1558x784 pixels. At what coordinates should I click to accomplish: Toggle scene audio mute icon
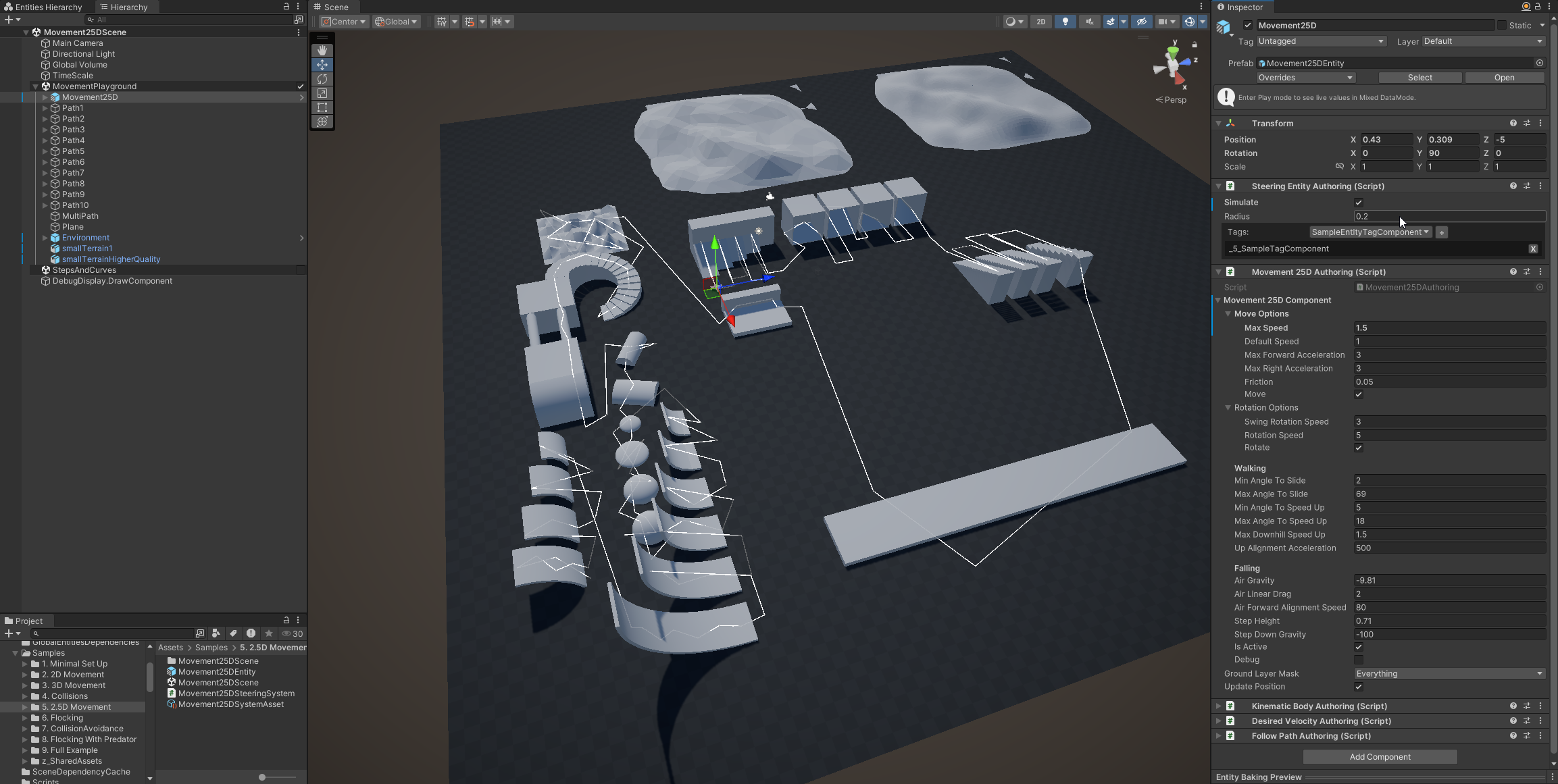pos(1089,22)
